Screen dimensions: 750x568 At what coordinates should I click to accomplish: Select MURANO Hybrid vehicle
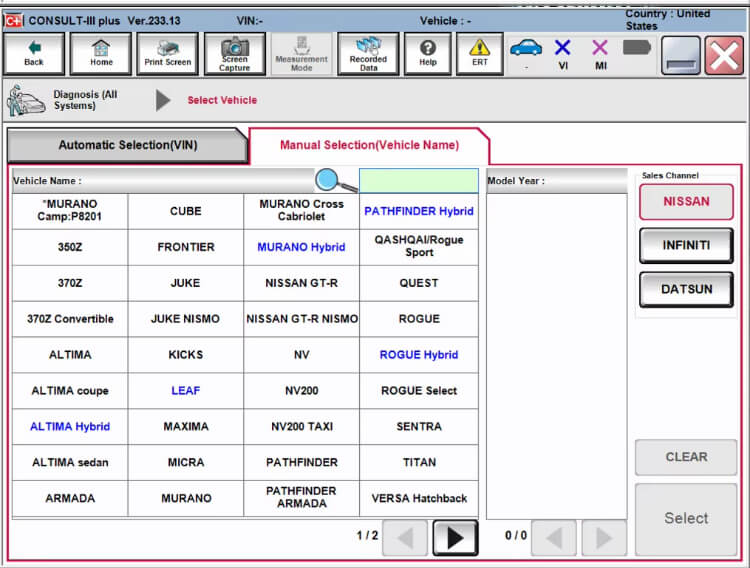pos(301,247)
